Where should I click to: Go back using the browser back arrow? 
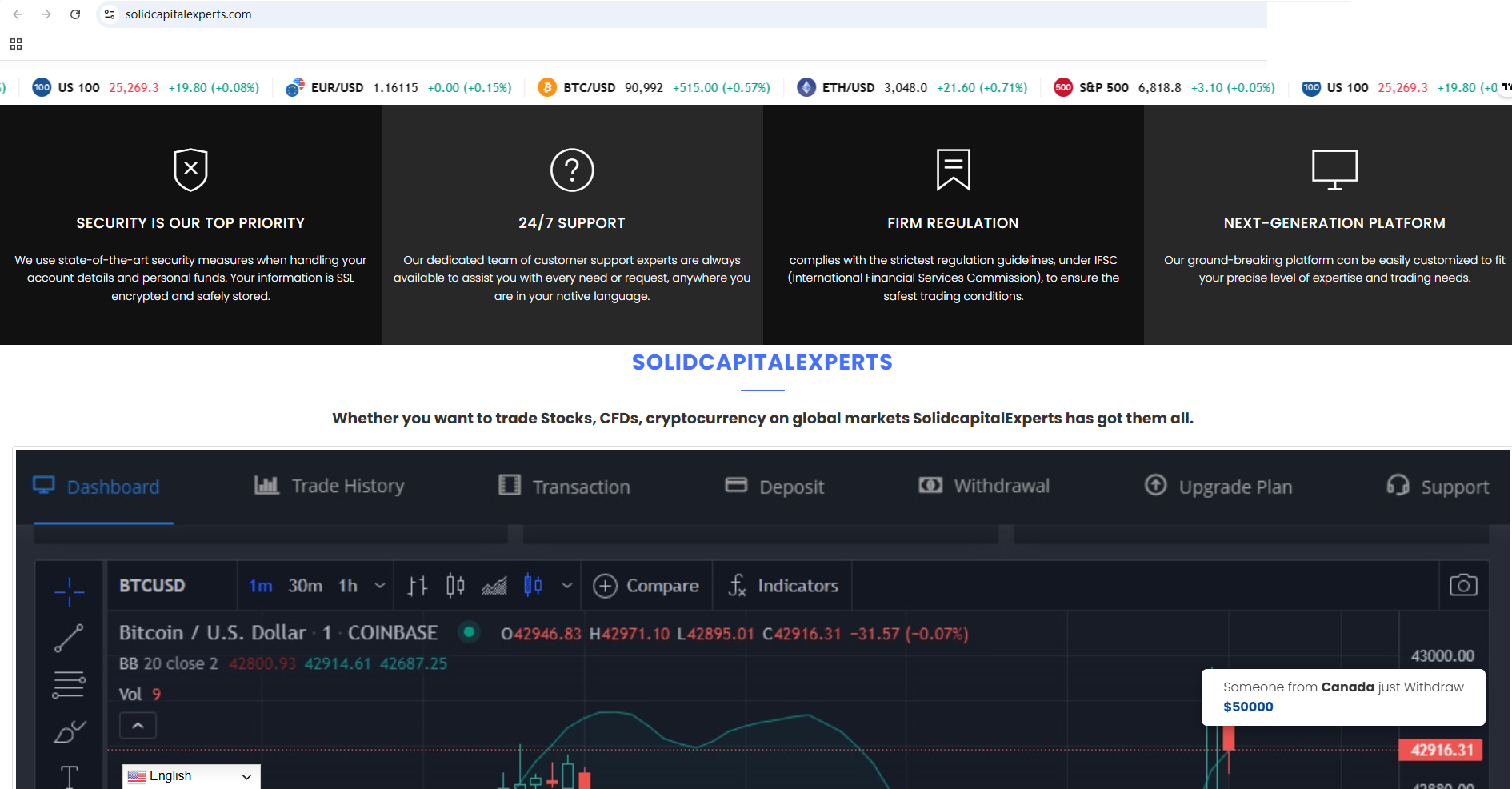pos(18,14)
